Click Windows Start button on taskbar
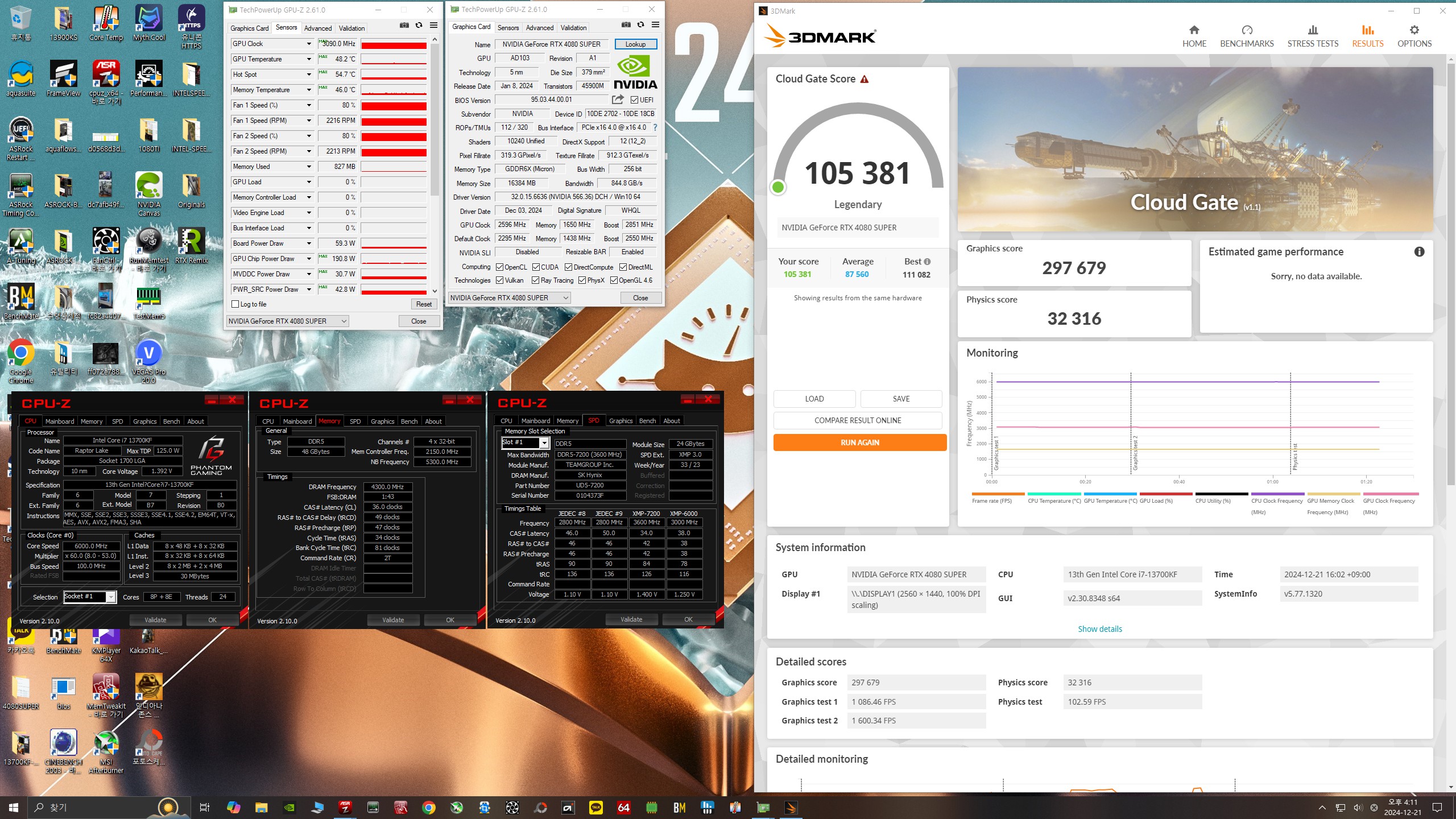Screen dimensions: 1456x819 (x=14, y=807)
